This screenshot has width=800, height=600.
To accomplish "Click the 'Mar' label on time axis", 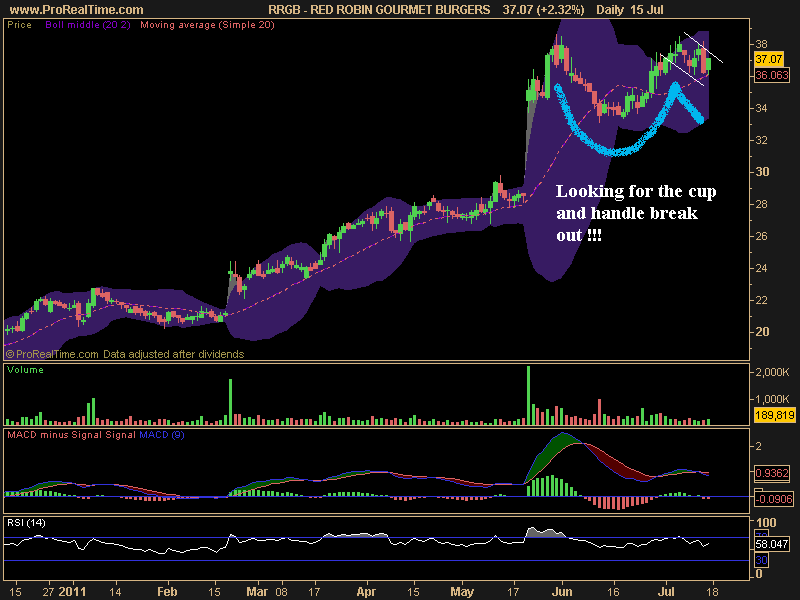I will coord(257,592).
